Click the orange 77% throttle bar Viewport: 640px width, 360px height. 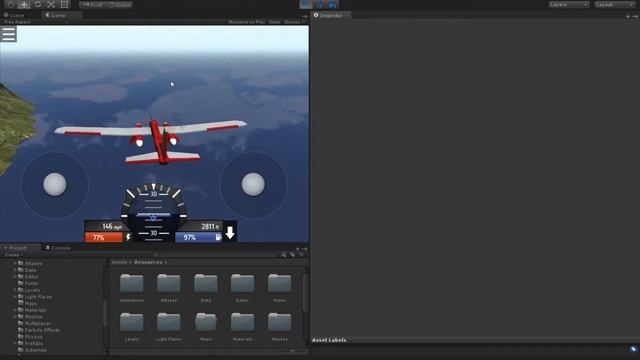pos(104,237)
